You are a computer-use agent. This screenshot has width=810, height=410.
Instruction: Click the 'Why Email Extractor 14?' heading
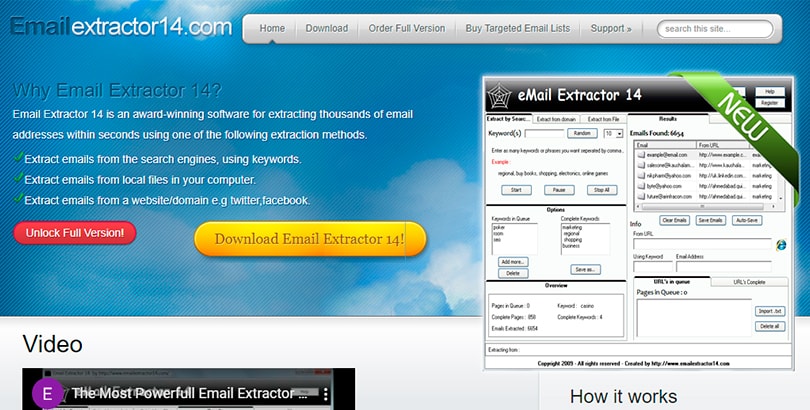(117, 90)
